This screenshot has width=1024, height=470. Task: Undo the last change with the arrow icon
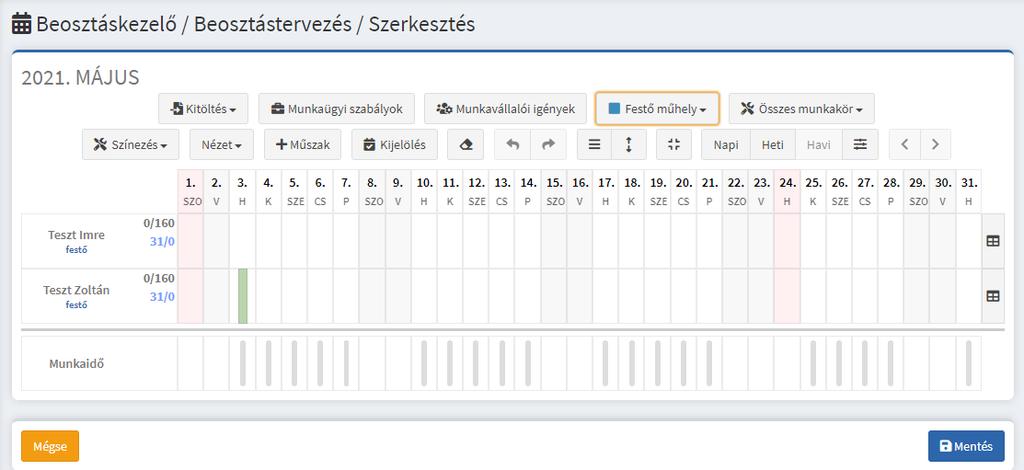[513, 145]
